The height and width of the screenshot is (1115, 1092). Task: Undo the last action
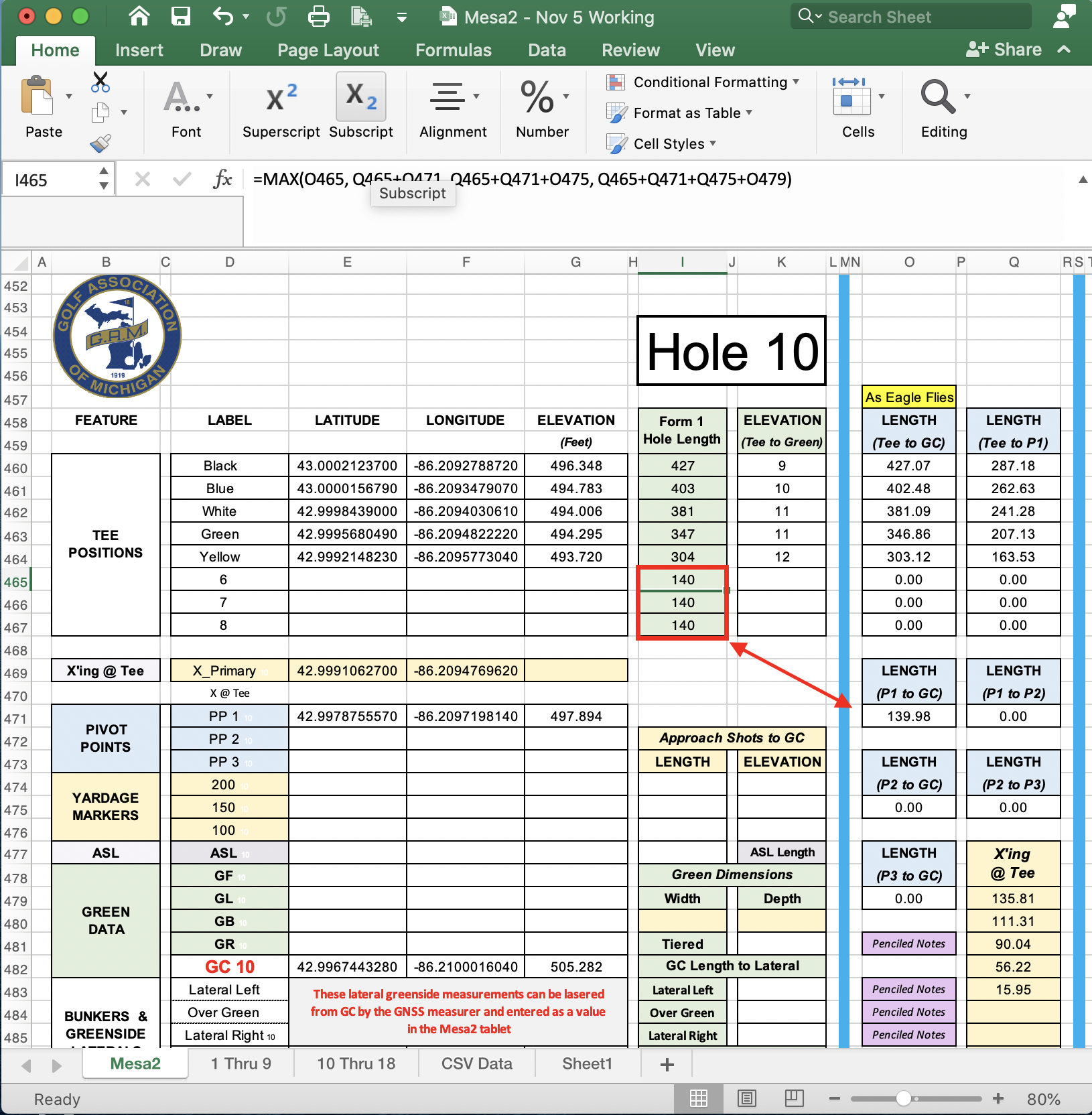pyautogui.click(x=223, y=16)
